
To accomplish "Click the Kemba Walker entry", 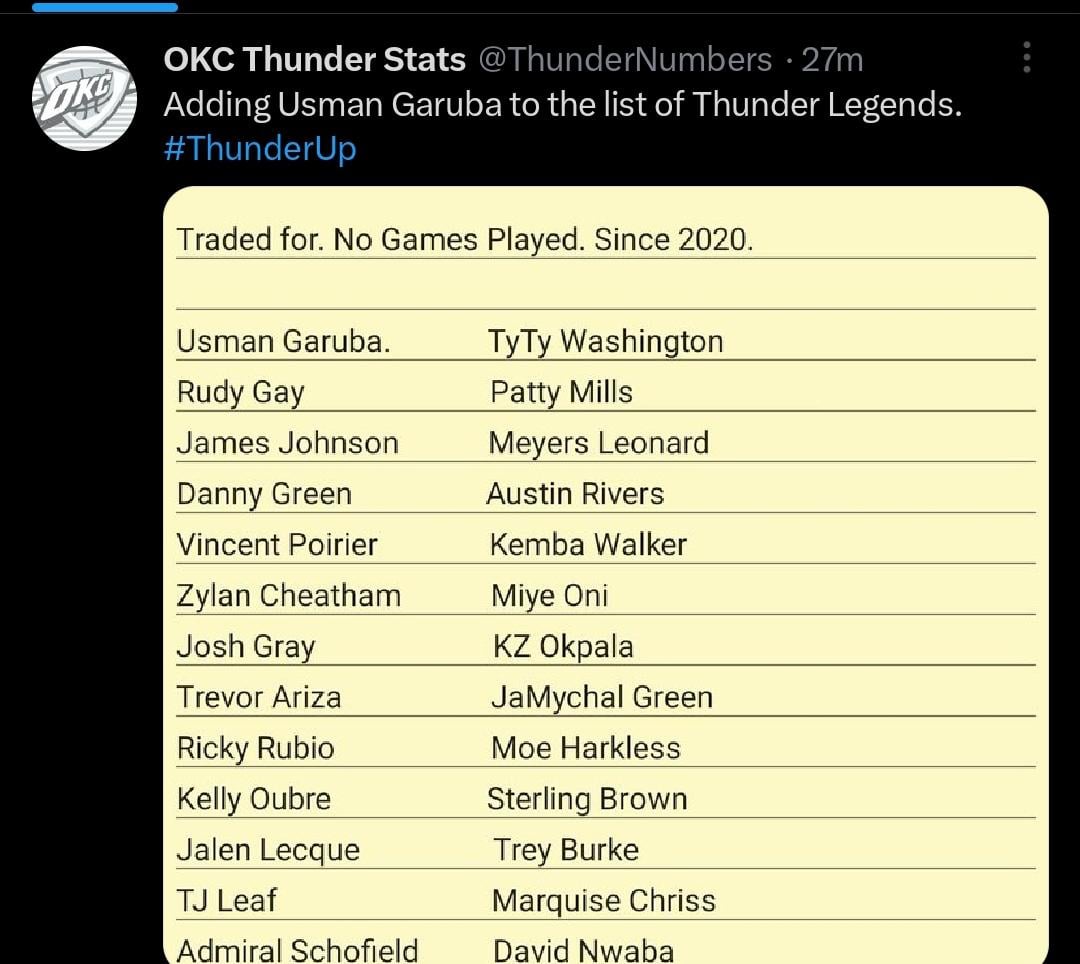I will coord(588,545).
